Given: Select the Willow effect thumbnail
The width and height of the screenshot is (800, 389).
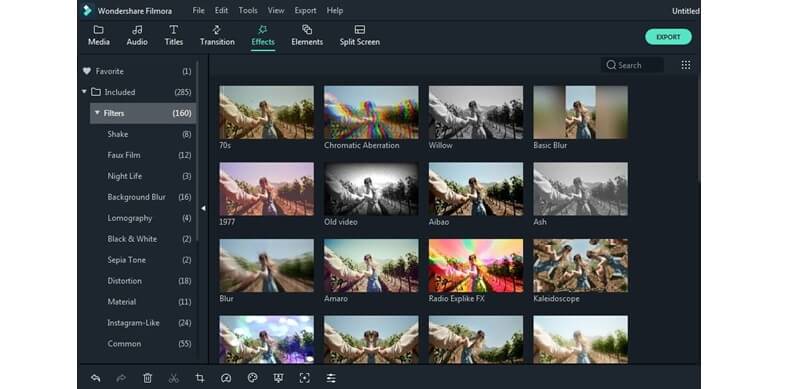Looking at the screenshot, I should 476,112.
